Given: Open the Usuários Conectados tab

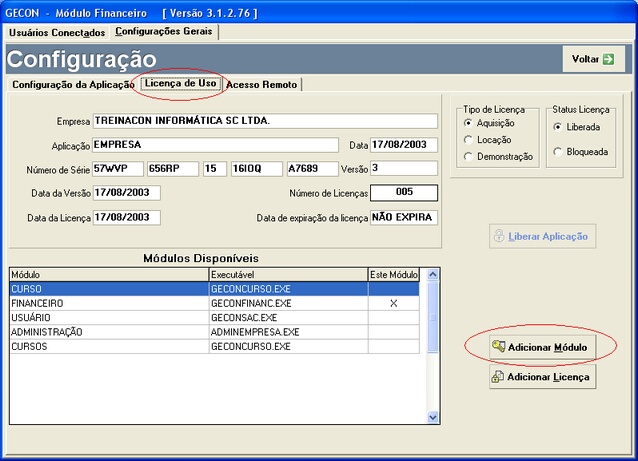Looking at the screenshot, I should (56, 32).
